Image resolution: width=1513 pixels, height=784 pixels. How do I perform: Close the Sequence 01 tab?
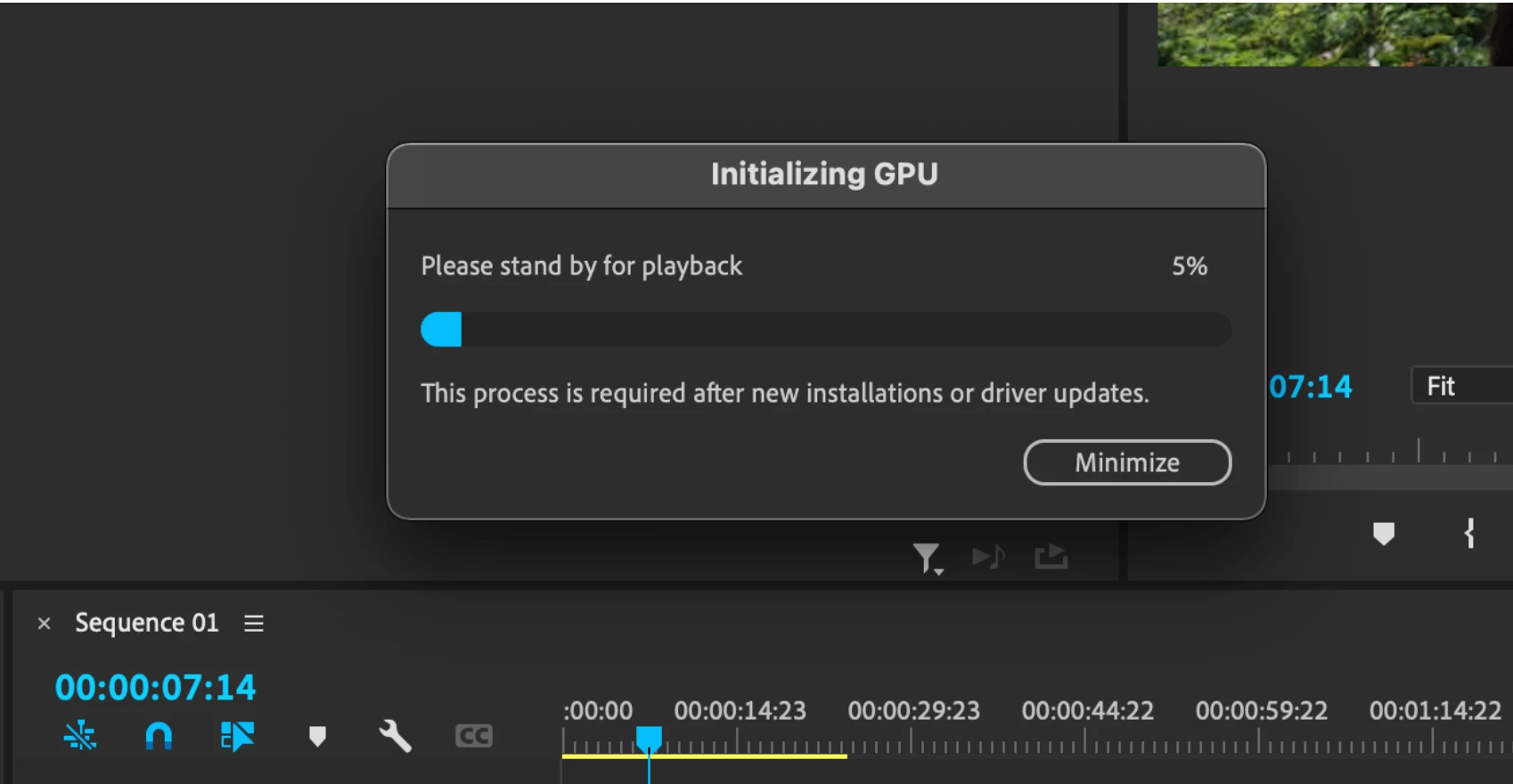44,624
